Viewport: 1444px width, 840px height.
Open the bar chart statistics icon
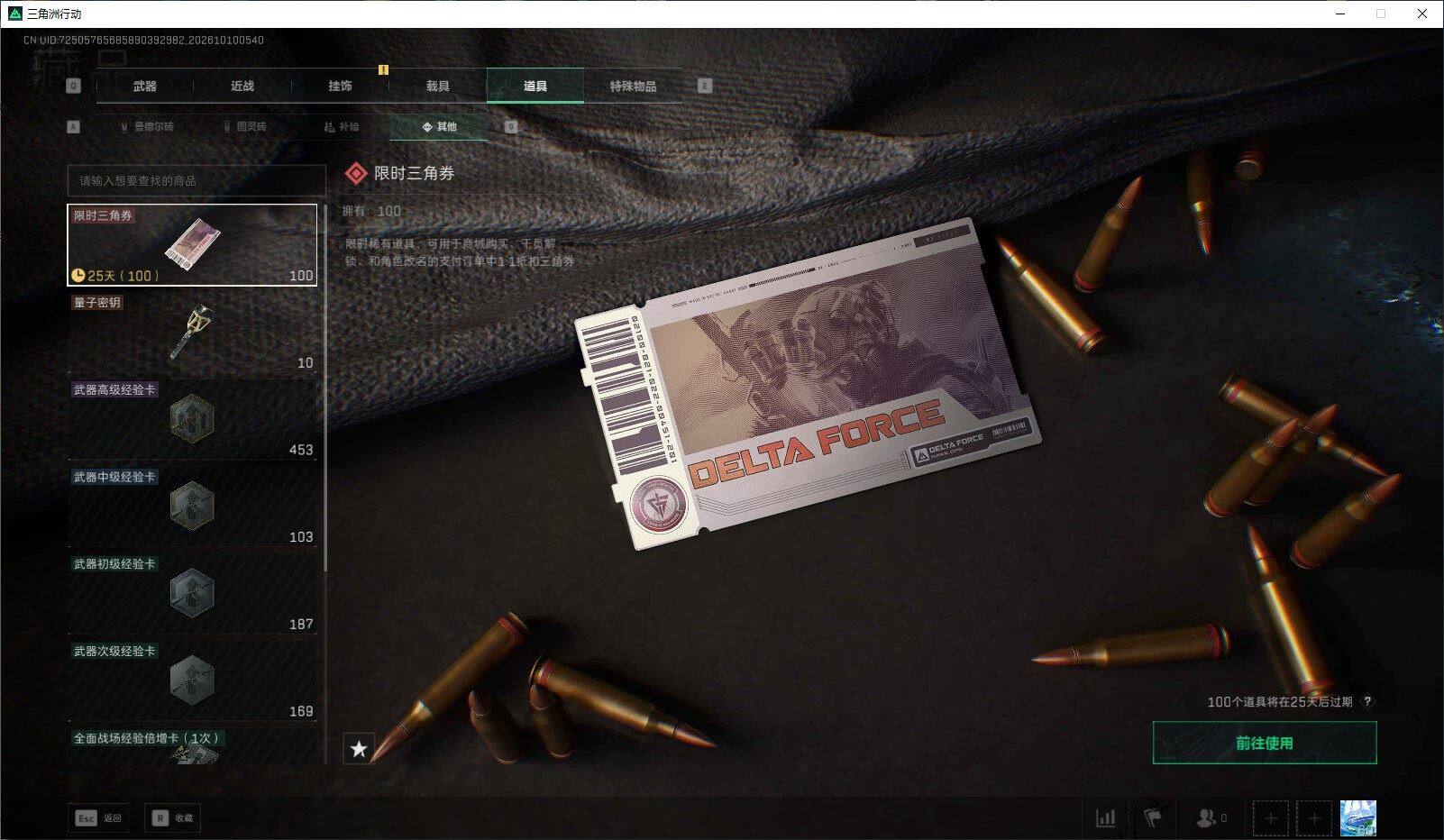[x=1105, y=817]
